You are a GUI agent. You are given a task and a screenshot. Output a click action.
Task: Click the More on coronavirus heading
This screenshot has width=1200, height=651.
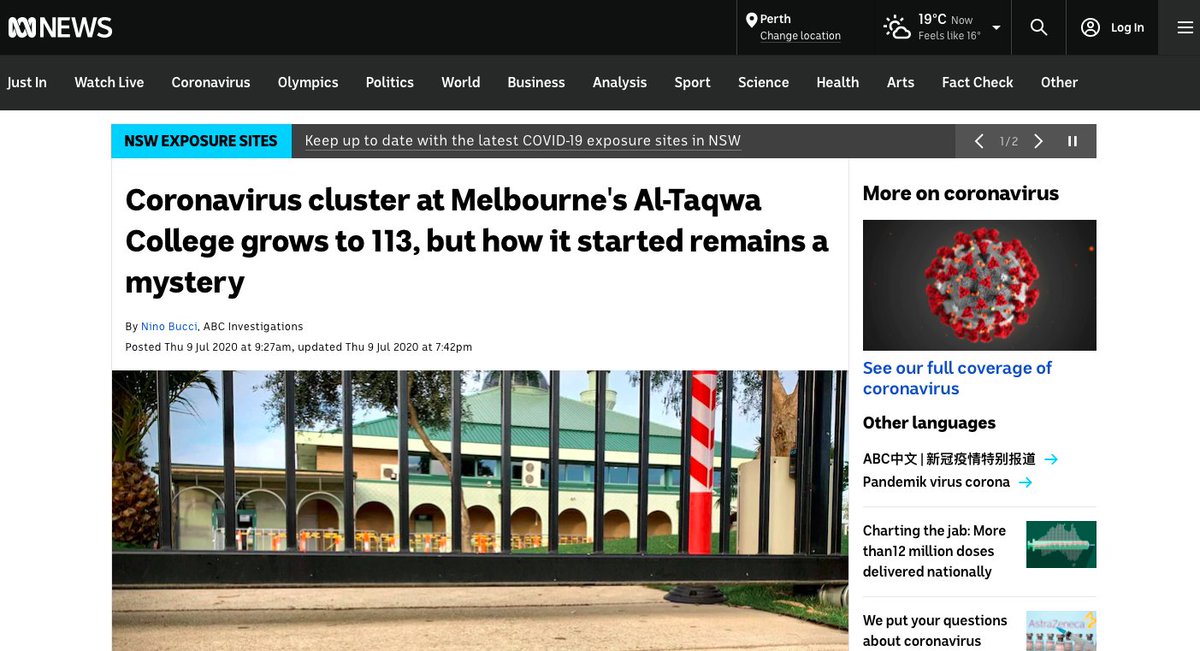(x=961, y=194)
